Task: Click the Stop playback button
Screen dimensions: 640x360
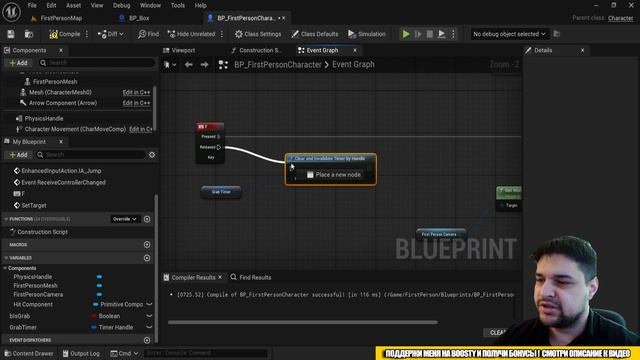Action: tap(430, 34)
